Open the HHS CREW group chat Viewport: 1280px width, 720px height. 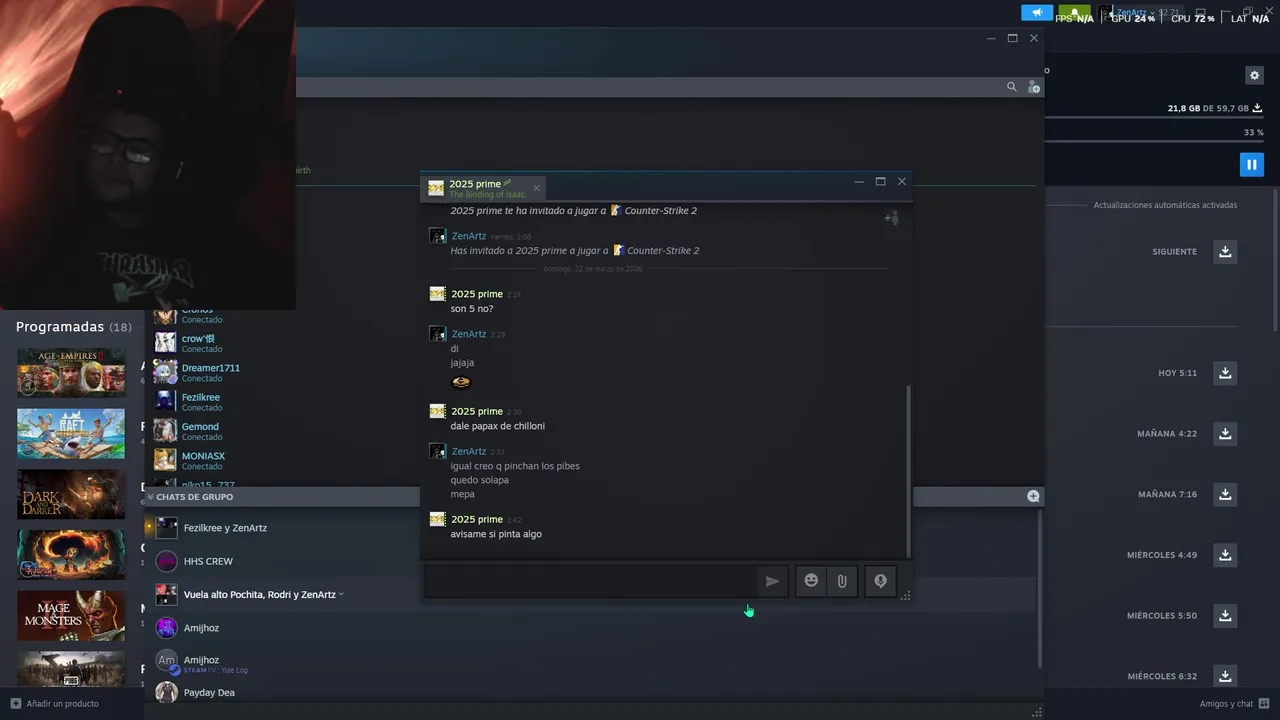click(x=208, y=561)
